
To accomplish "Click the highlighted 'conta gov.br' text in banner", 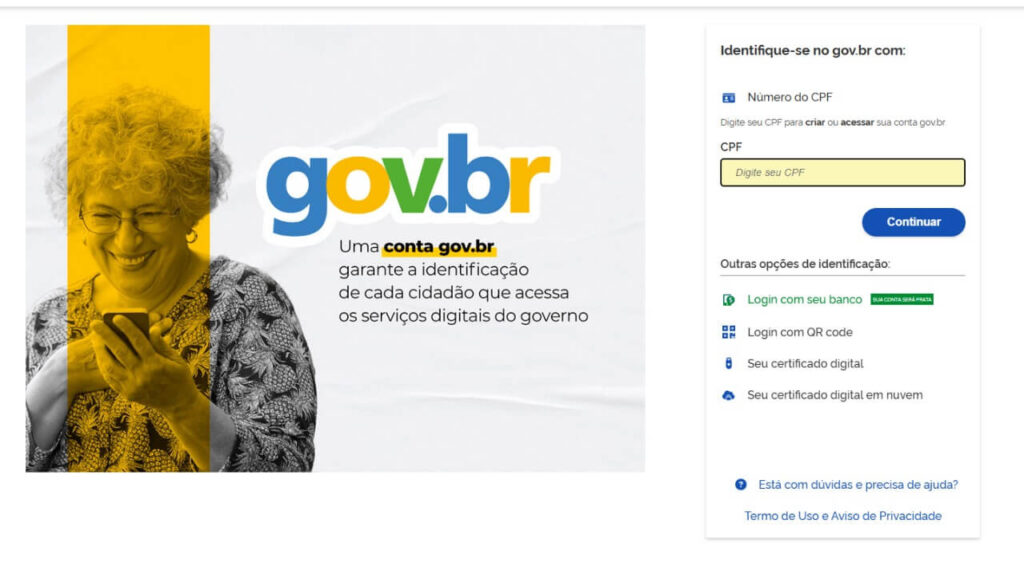I will point(439,247).
